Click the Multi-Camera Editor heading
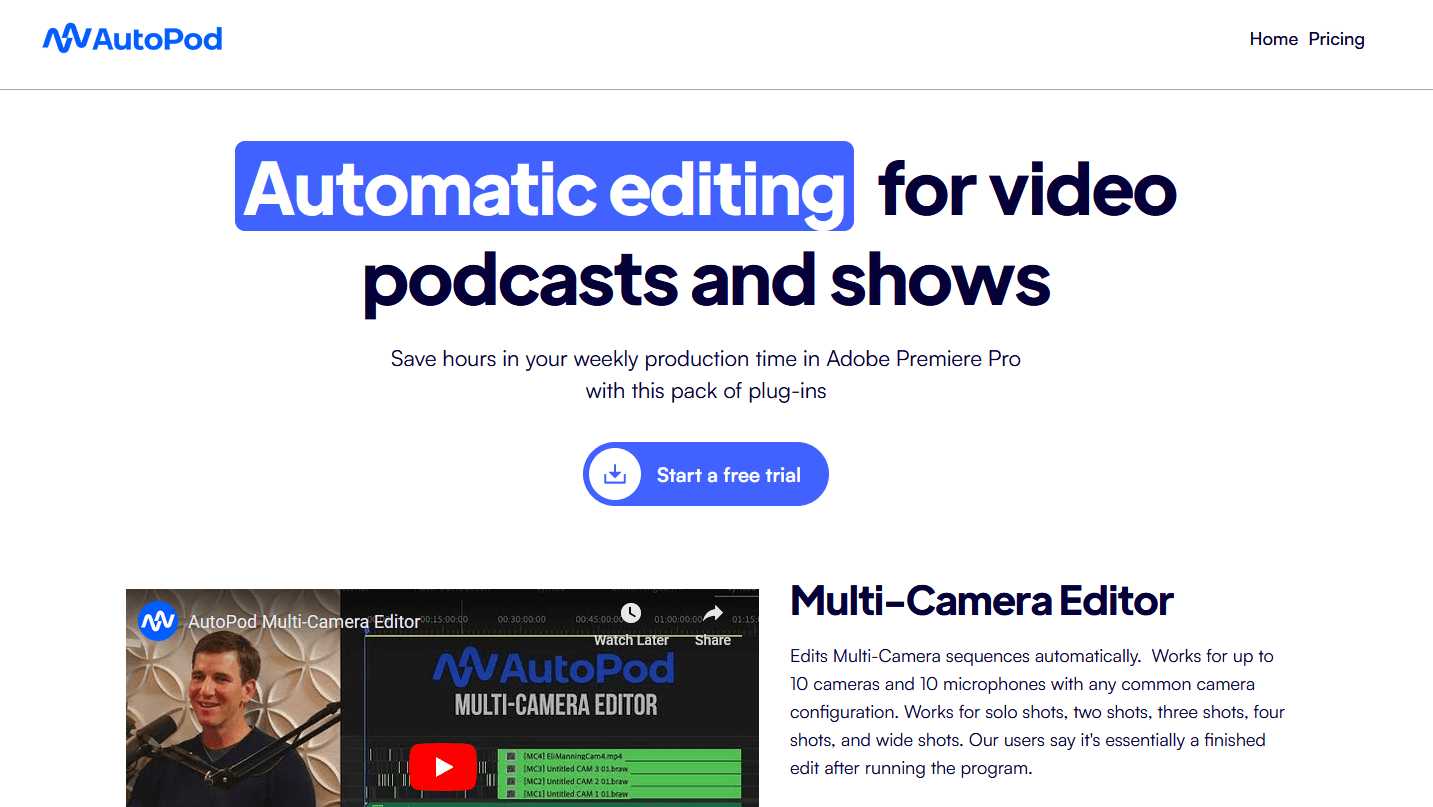The width and height of the screenshot is (1433, 807). point(982,601)
